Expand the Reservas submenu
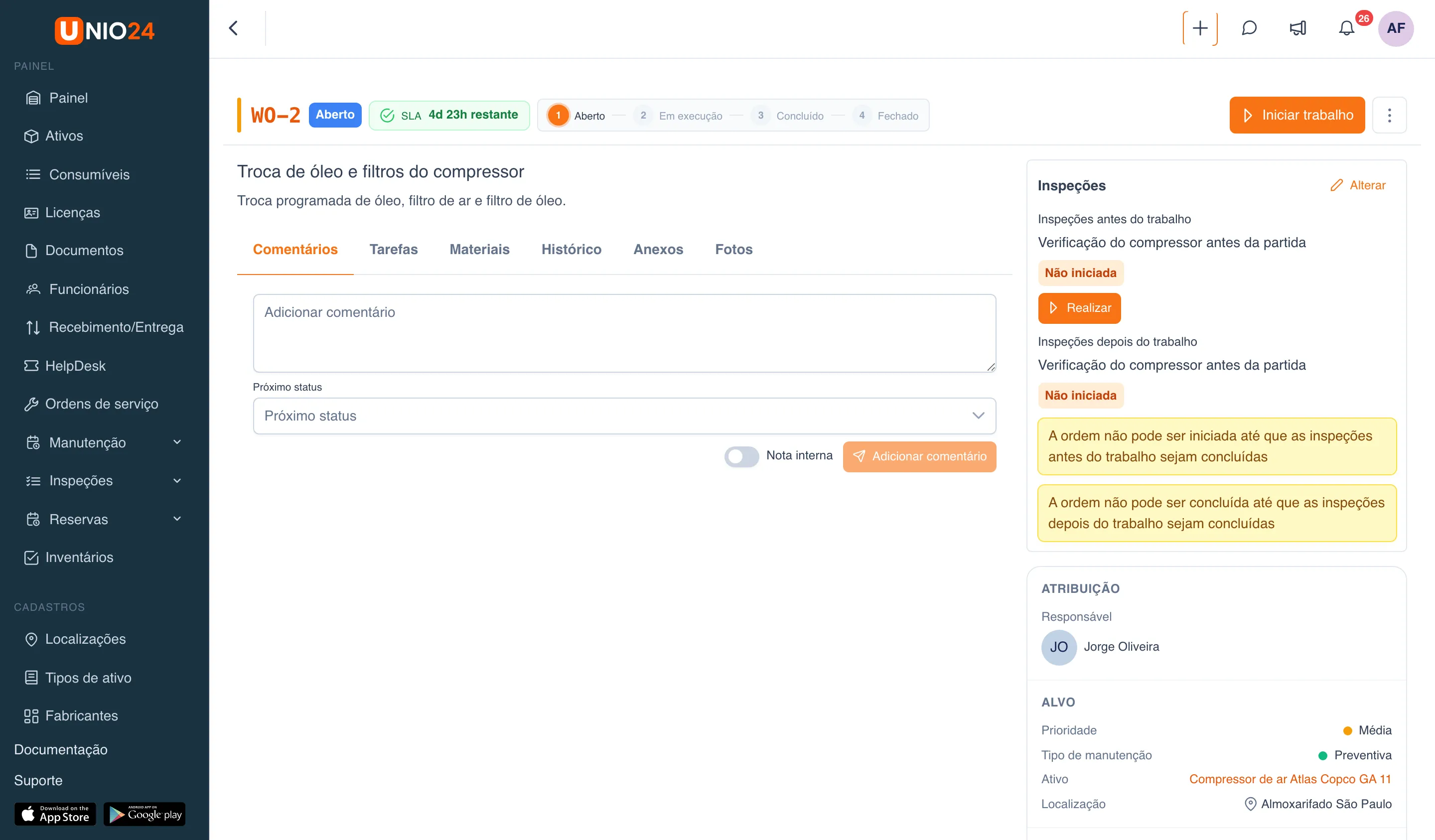Image resolution: width=1435 pixels, height=840 pixels. tap(104, 519)
